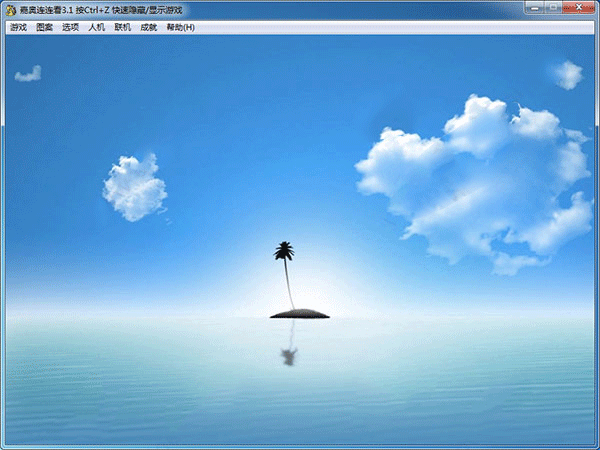Open the 选项 menu

point(70,27)
